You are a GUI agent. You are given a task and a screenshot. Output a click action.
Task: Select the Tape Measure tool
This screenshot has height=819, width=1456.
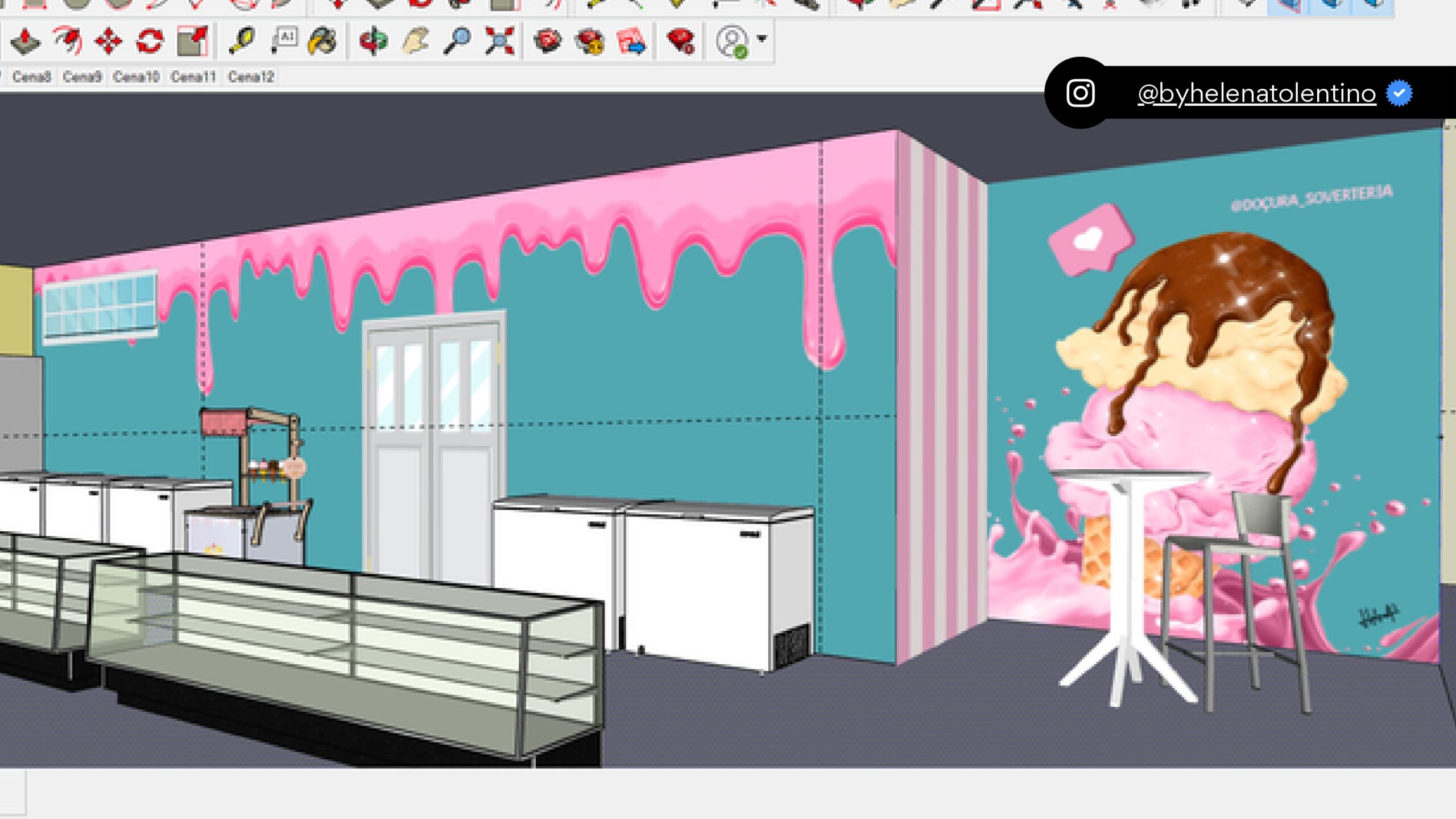(241, 41)
